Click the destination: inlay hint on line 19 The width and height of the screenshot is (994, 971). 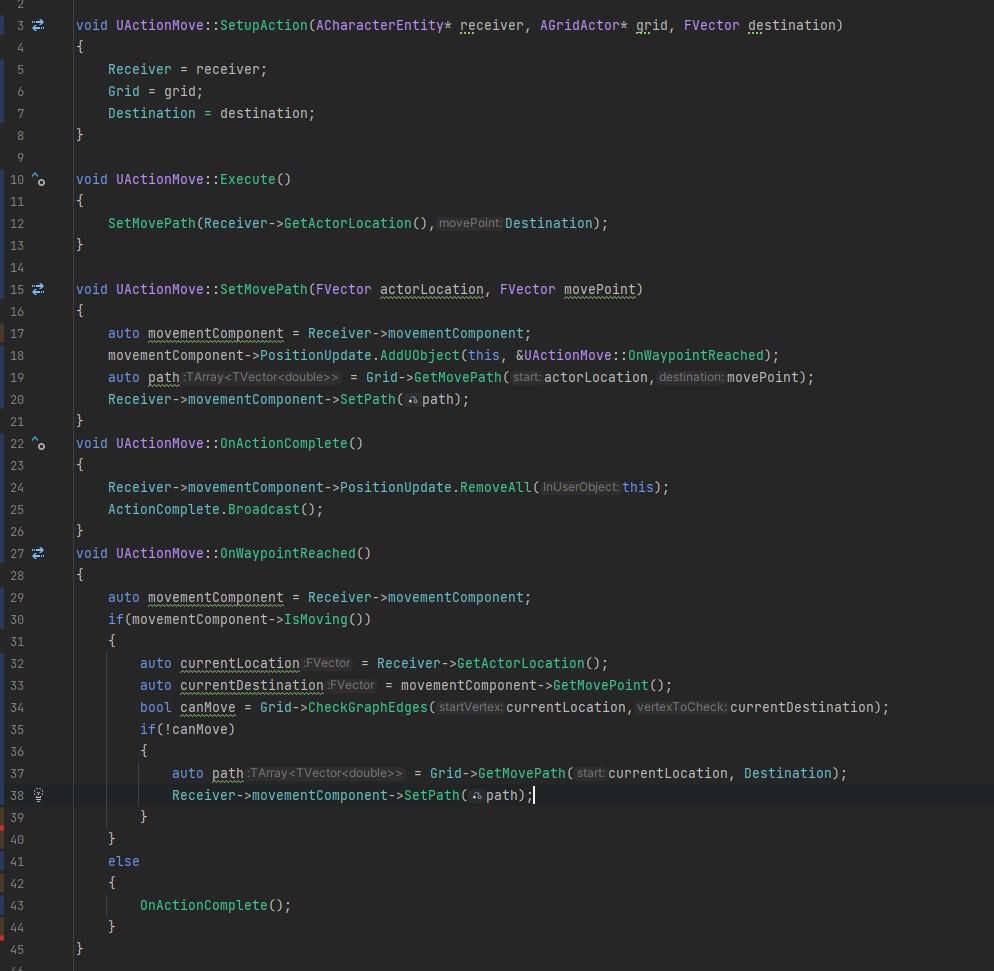coord(690,377)
